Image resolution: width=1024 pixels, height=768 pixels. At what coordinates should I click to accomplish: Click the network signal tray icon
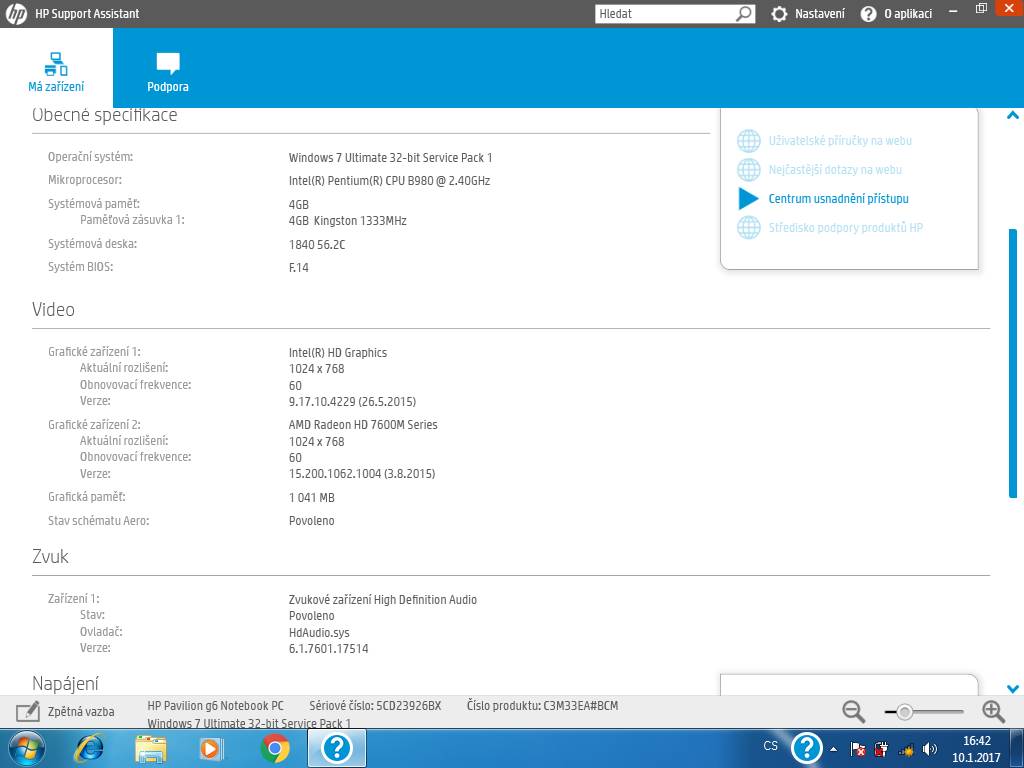click(906, 750)
